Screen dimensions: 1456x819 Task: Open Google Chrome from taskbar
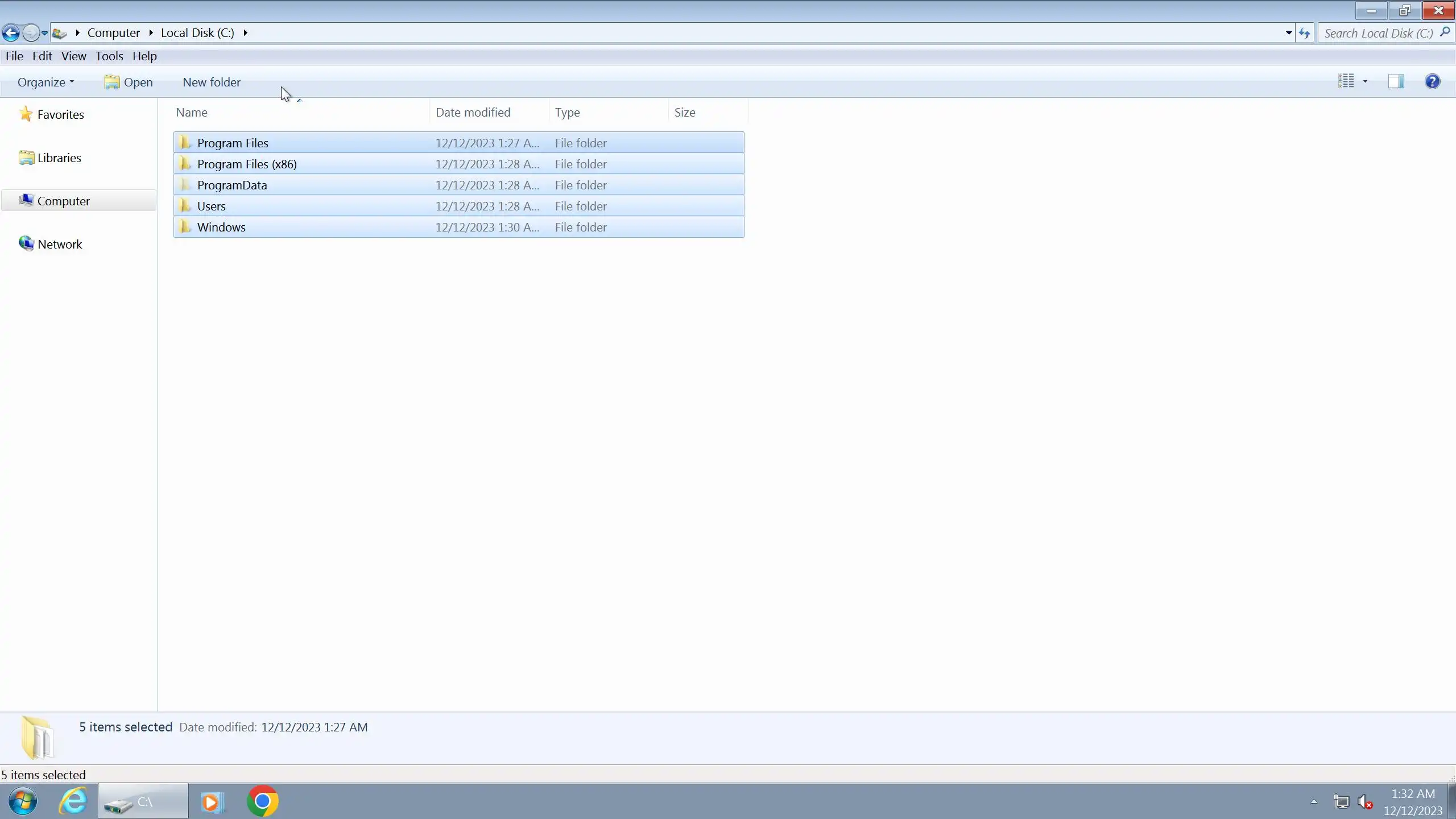(262, 801)
